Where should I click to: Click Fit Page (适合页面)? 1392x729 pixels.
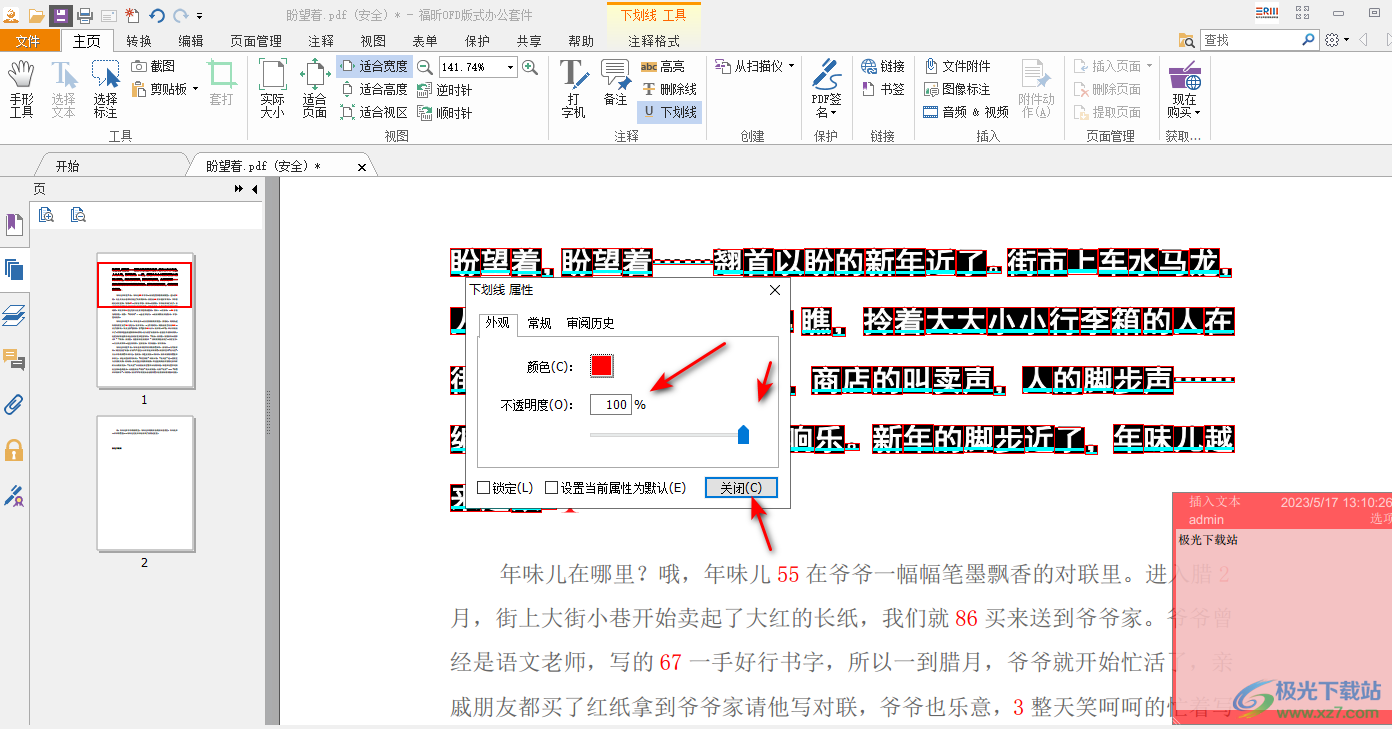tap(315, 89)
